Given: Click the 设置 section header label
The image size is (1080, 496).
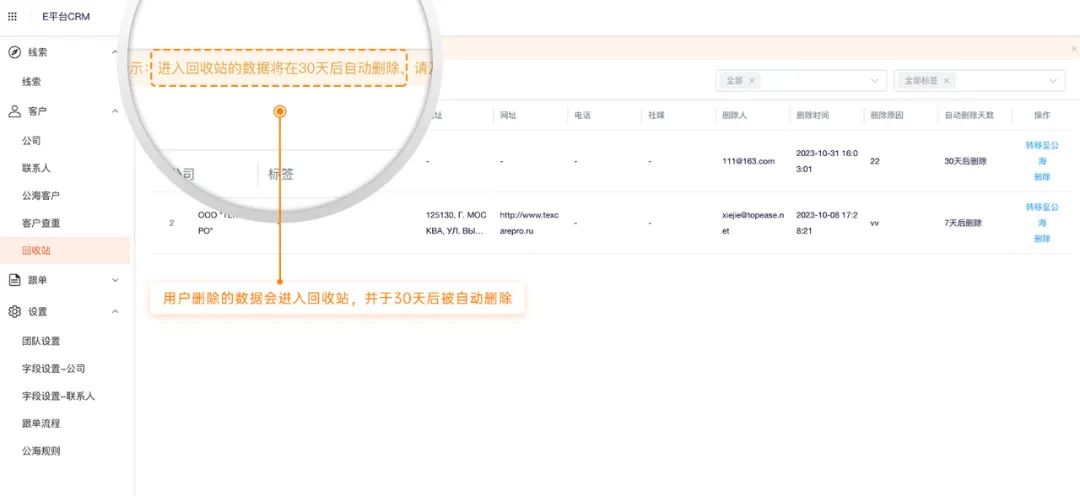Looking at the screenshot, I should [x=38, y=311].
